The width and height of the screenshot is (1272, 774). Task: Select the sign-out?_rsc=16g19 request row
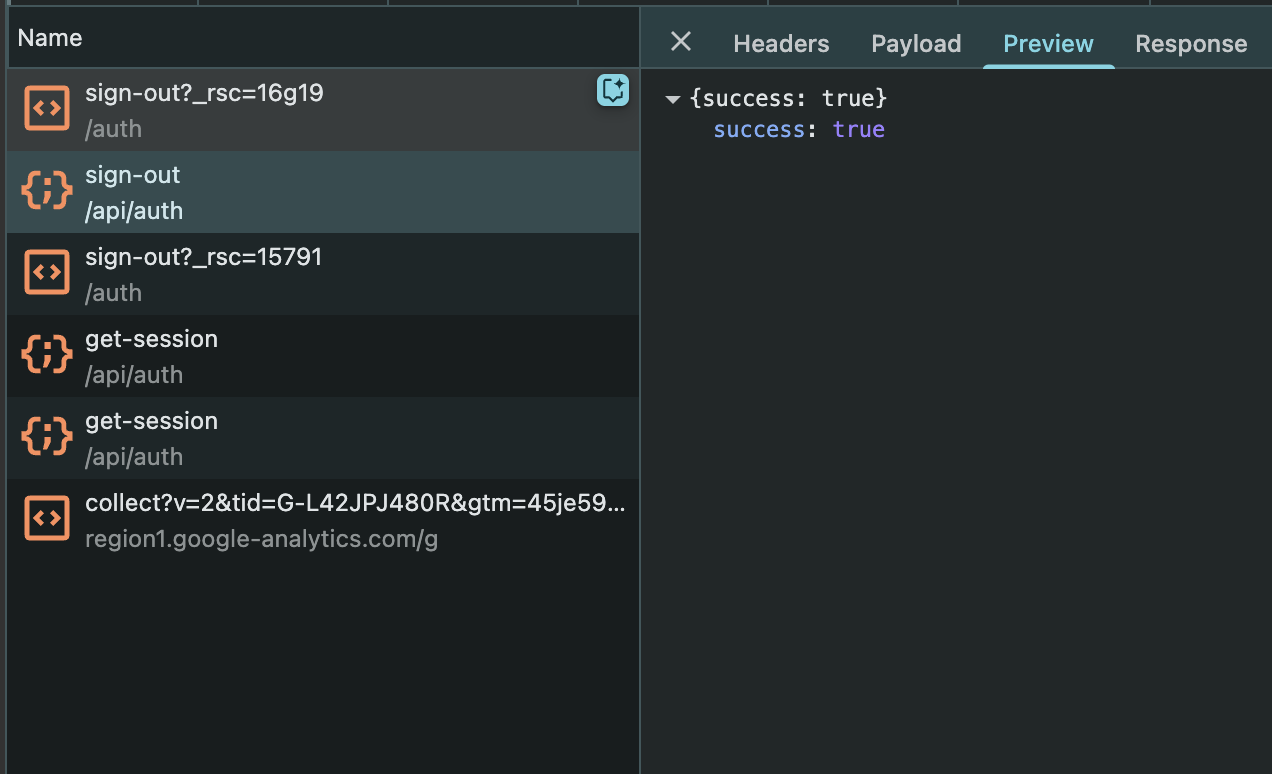point(300,109)
